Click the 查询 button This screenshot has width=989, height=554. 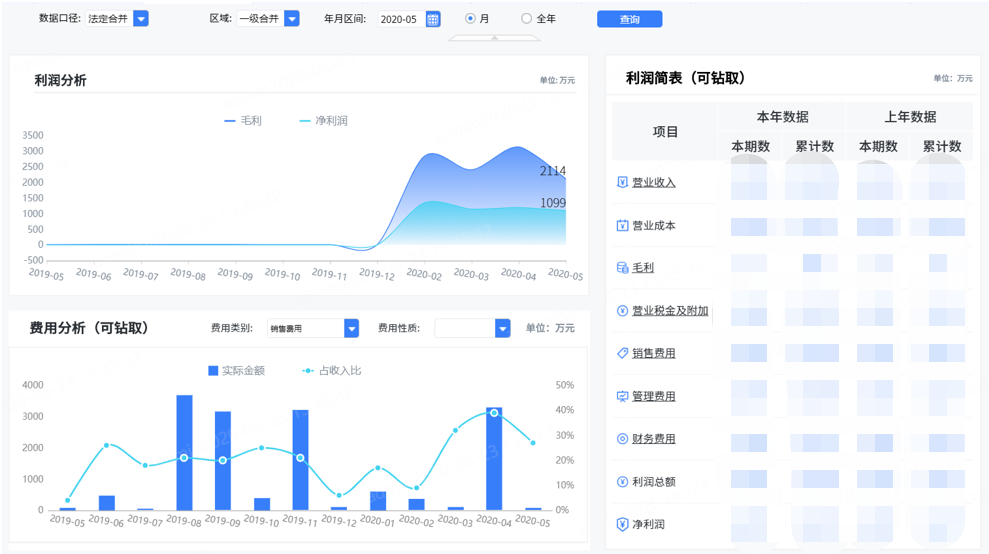[x=629, y=19]
